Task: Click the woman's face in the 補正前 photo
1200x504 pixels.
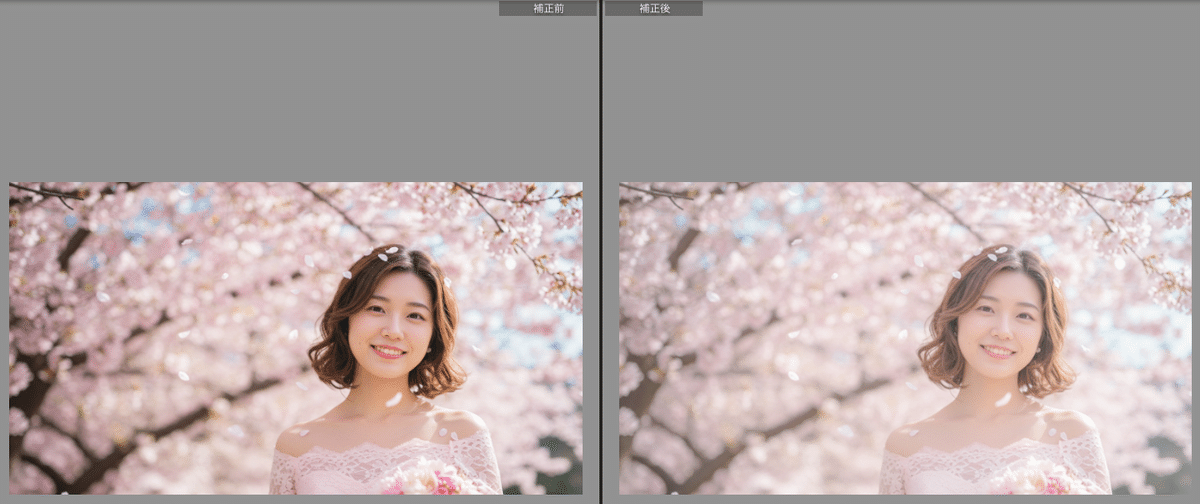Action: pyautogui.click(x=391, y=325)
